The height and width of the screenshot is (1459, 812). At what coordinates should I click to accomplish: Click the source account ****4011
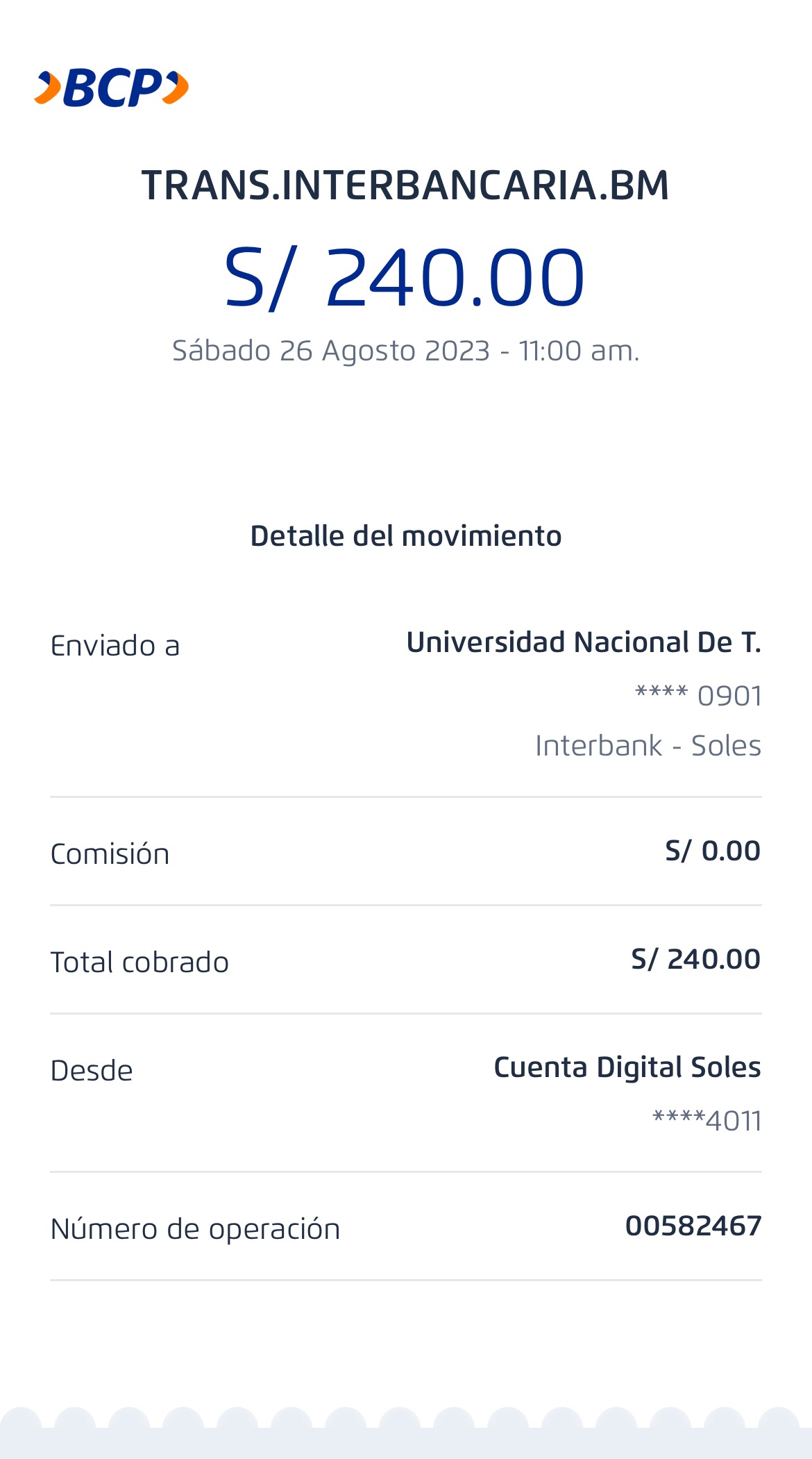pos(707,1120)
